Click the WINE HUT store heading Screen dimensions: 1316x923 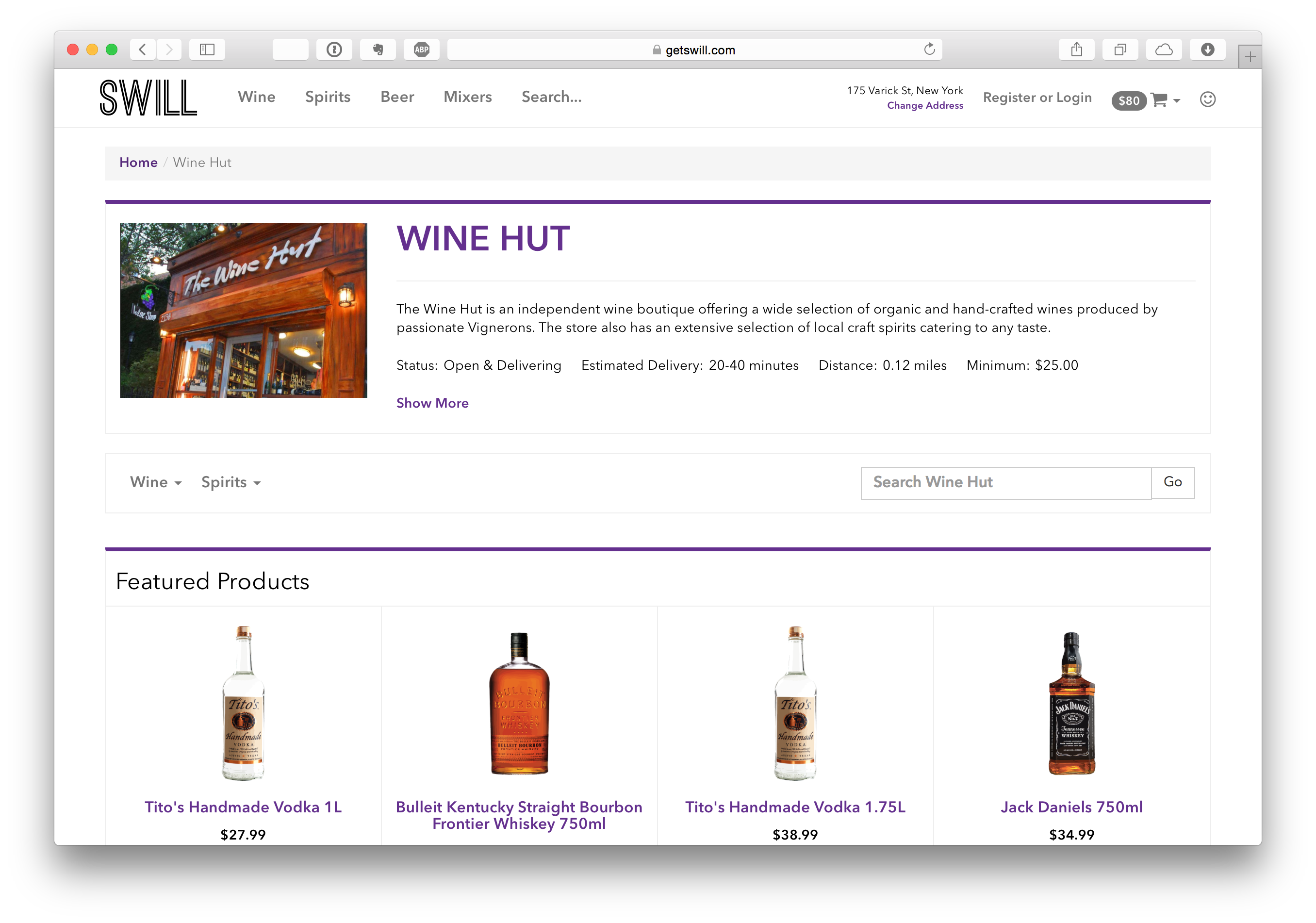click(483, 238)
